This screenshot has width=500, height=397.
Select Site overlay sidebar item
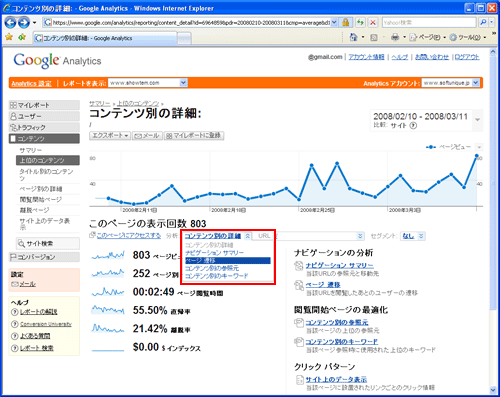pyautogui.click(x=45, y=224)
